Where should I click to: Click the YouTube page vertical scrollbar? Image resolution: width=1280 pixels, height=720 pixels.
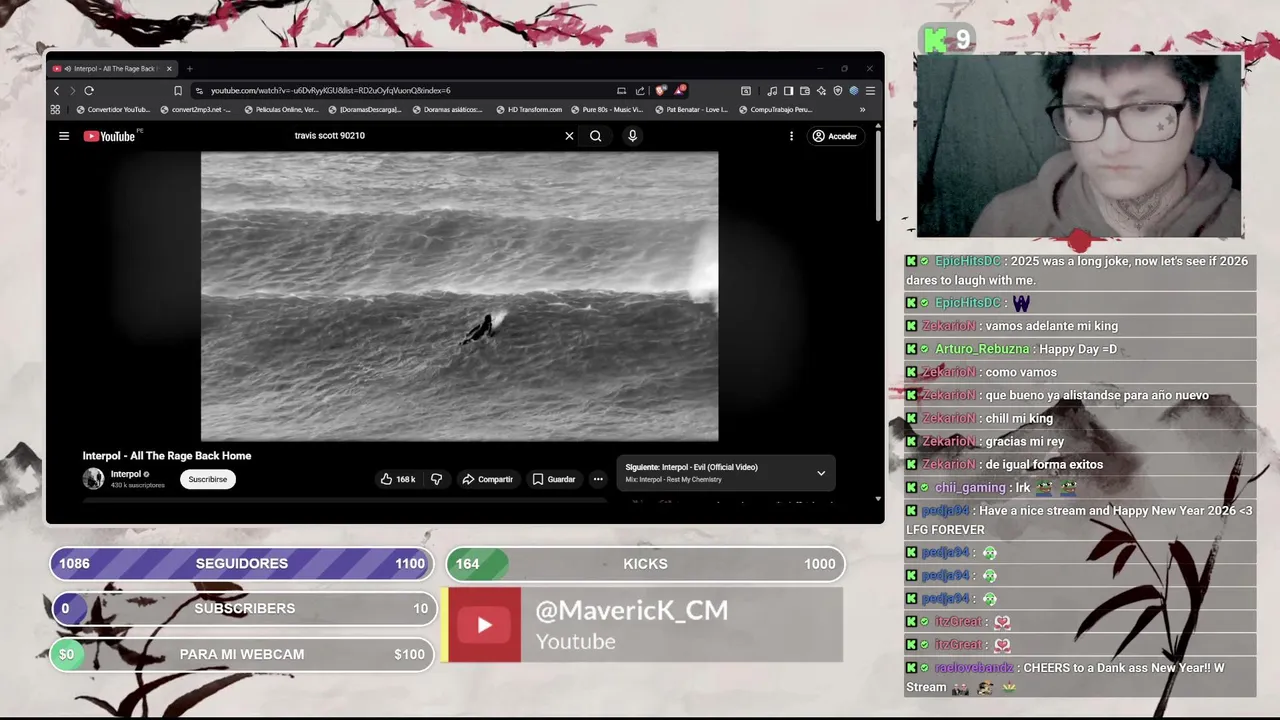[878, 176]
